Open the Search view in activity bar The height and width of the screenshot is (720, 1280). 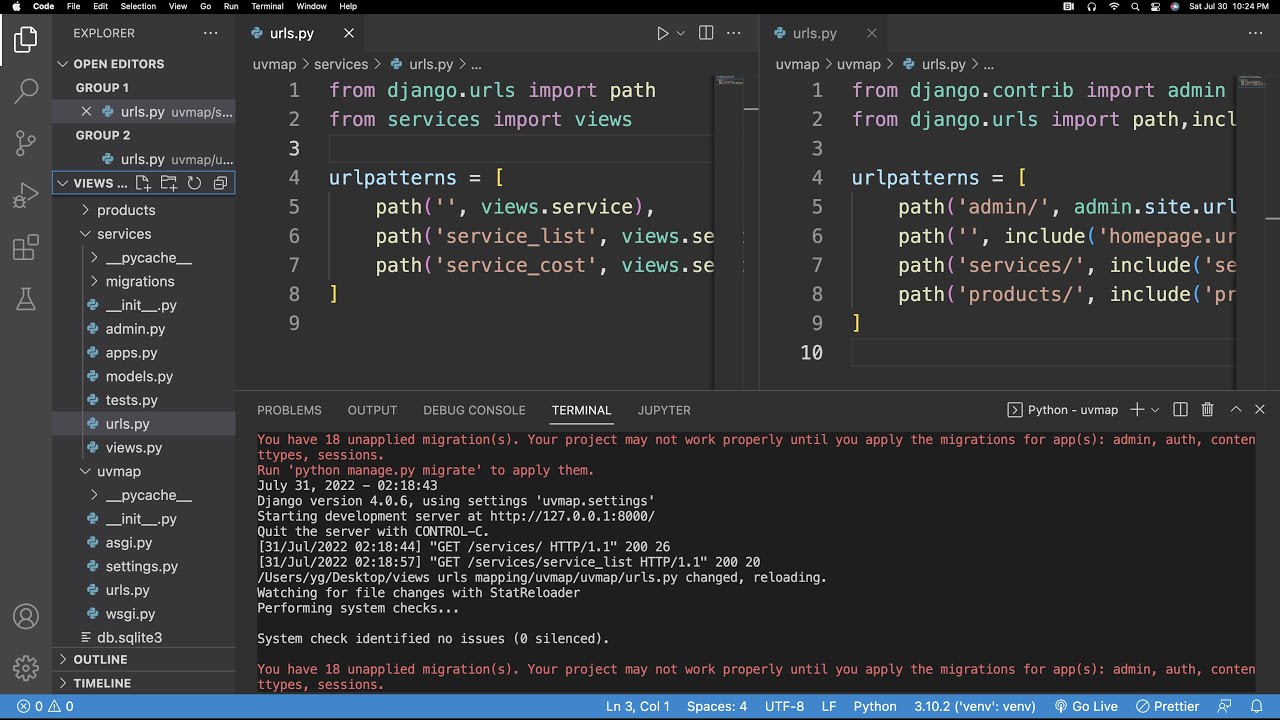(x=26, y=92)
